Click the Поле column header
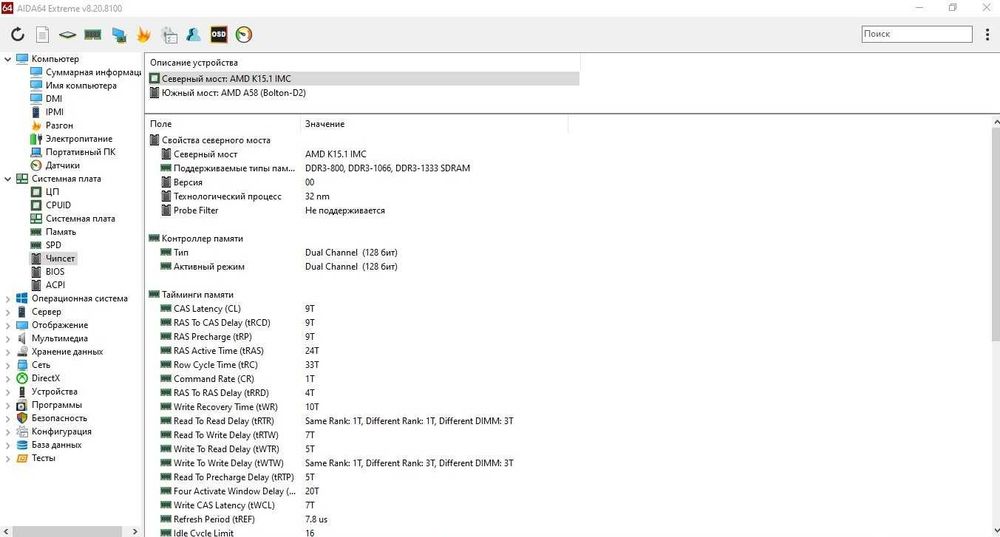1000x537 pixels. [x=223, y=124]
